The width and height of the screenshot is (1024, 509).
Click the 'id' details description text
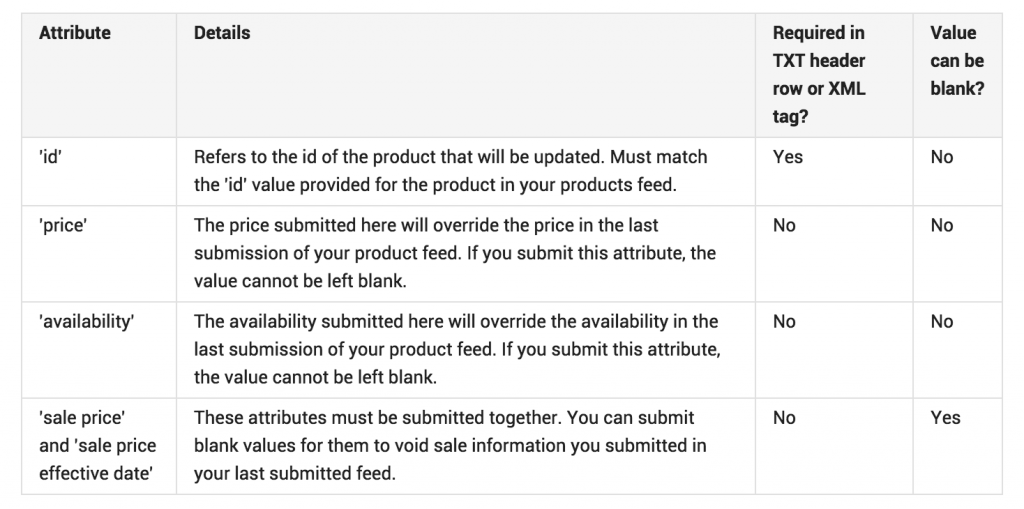pos(451,171)
